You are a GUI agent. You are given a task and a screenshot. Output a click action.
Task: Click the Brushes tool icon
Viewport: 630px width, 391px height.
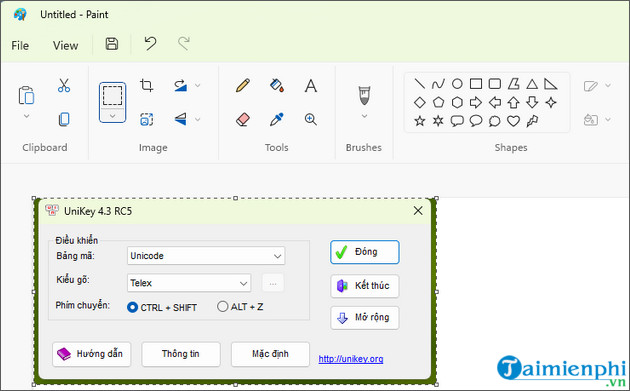pos(364,95)
